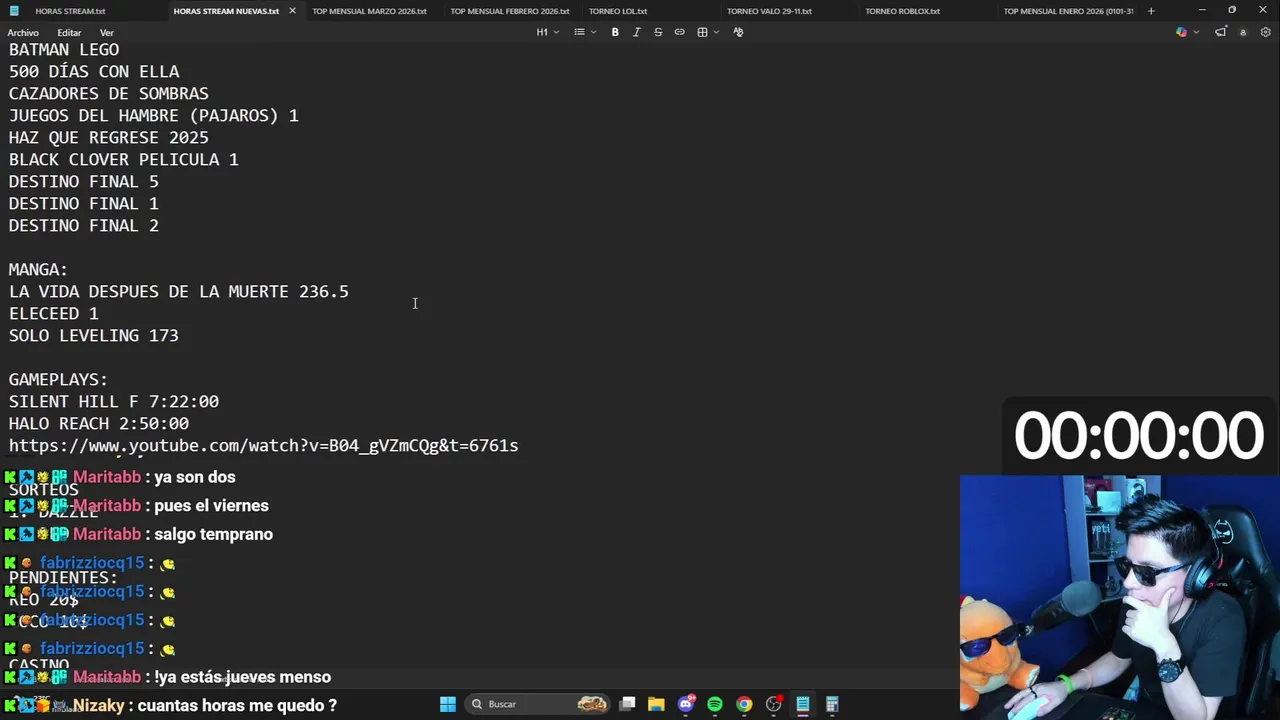Open Spotify from the taskbar
The width and height of the screenshot is (1280, 720).
(715, 704)
